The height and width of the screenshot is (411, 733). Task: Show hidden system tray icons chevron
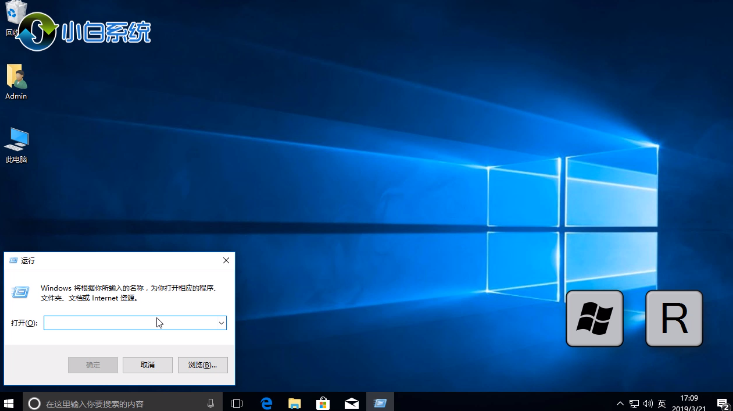620,403
